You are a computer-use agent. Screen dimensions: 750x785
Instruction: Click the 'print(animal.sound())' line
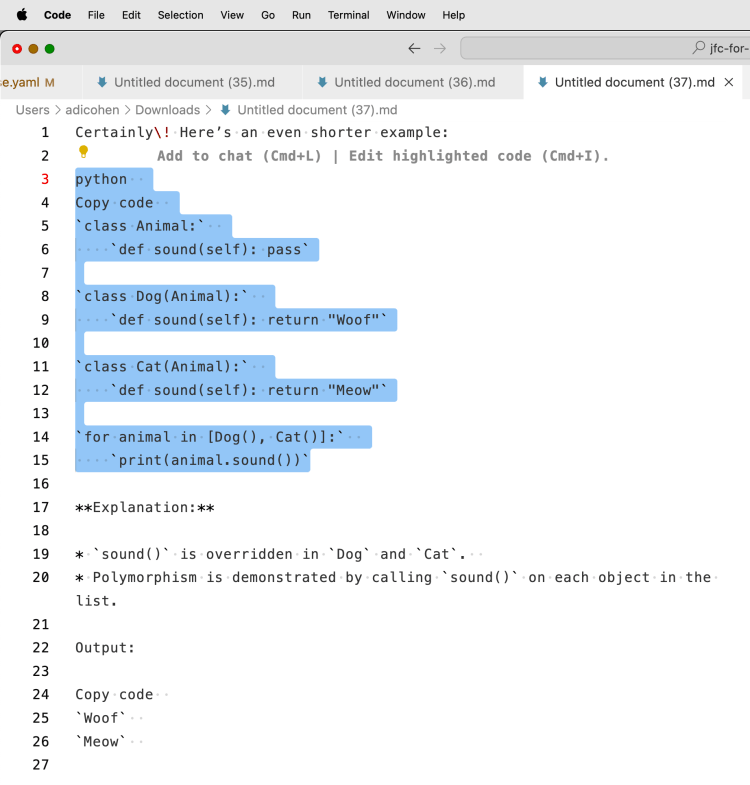210,461
